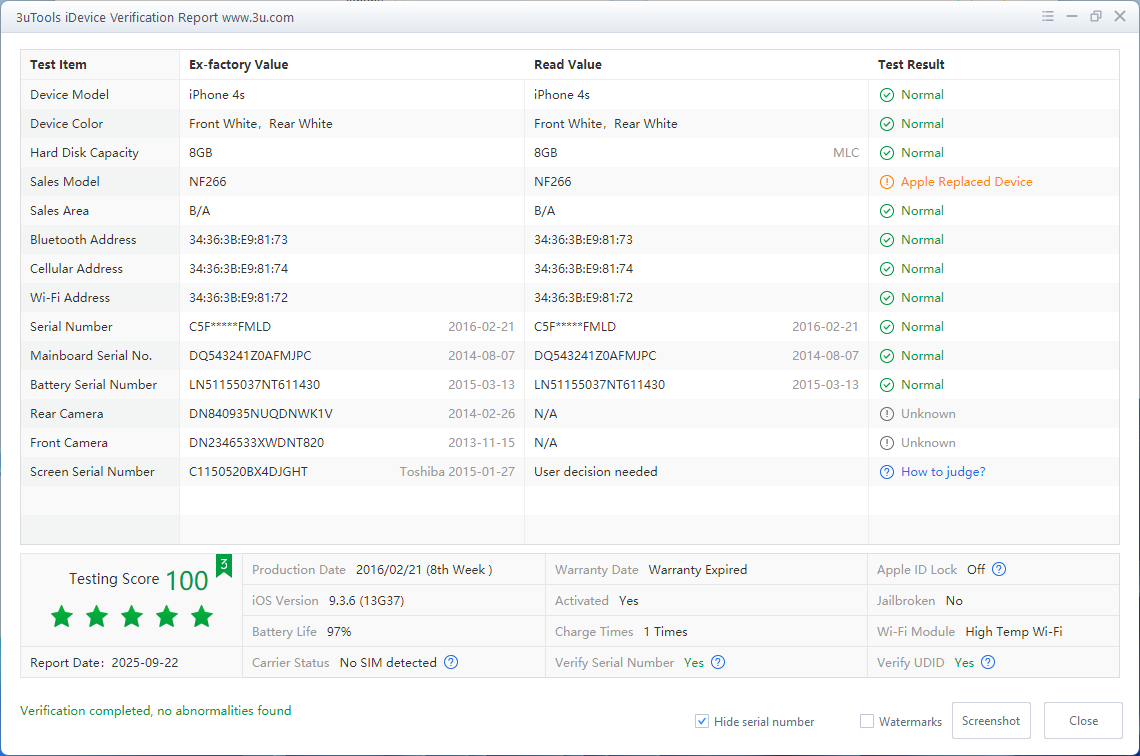This screenshot has height=756, width=1140.
Task: Open the How to judge? link
Action: (x=943, y=472)
